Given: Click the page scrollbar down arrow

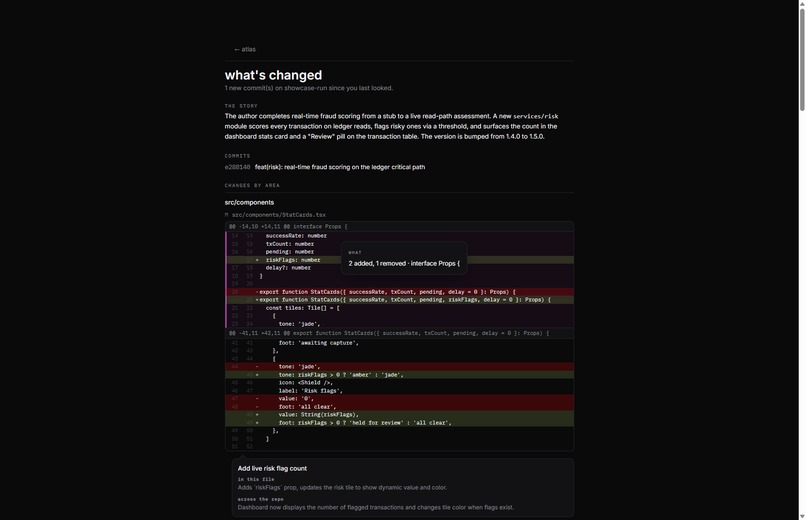Looking at the screenshot, I should click(x=802, y=516).
